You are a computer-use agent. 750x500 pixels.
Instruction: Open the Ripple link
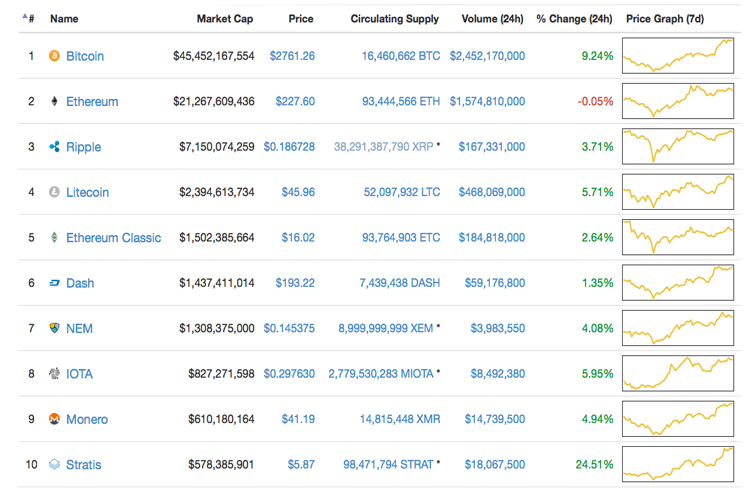[x=83, y=147]
